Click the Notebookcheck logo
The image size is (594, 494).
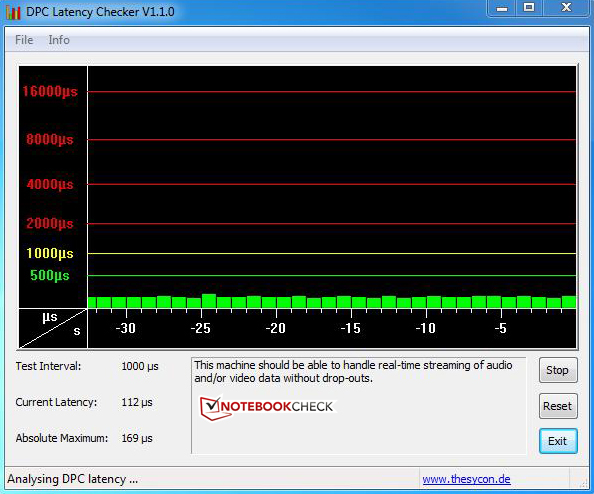(266, 407)
